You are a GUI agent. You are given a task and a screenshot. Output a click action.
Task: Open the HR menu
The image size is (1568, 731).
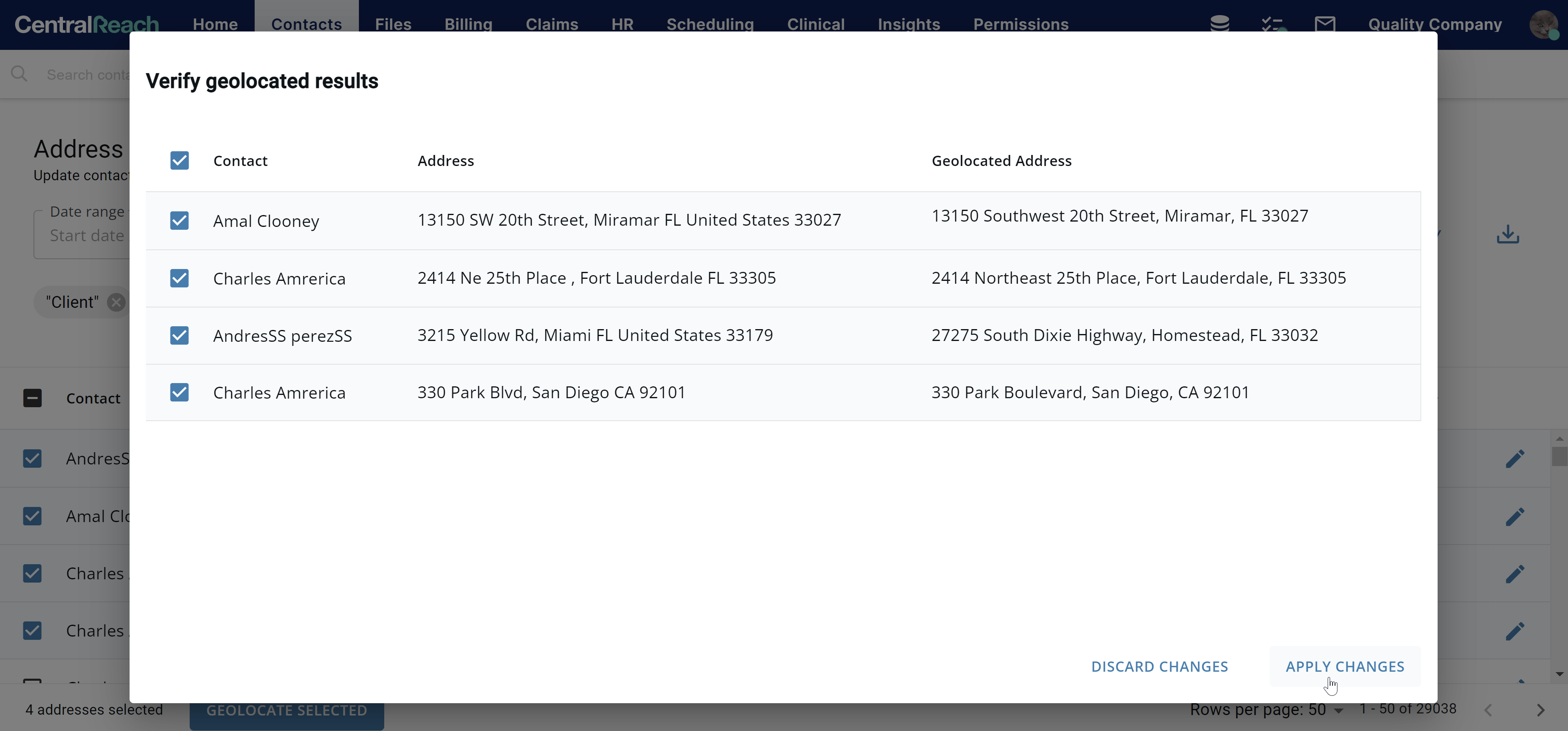click(x=622, y=25)
